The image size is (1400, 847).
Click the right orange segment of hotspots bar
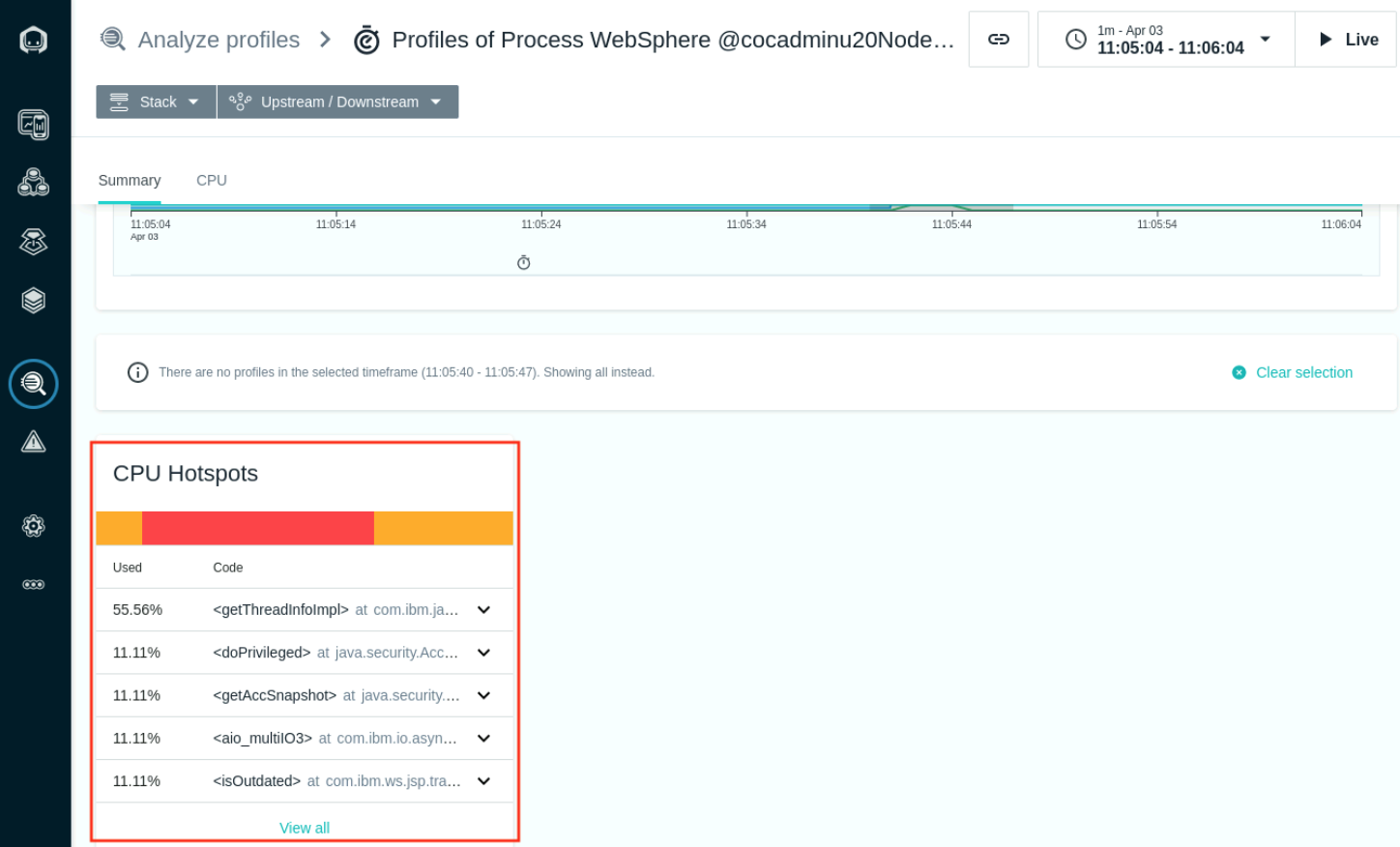tap(444, 528)
